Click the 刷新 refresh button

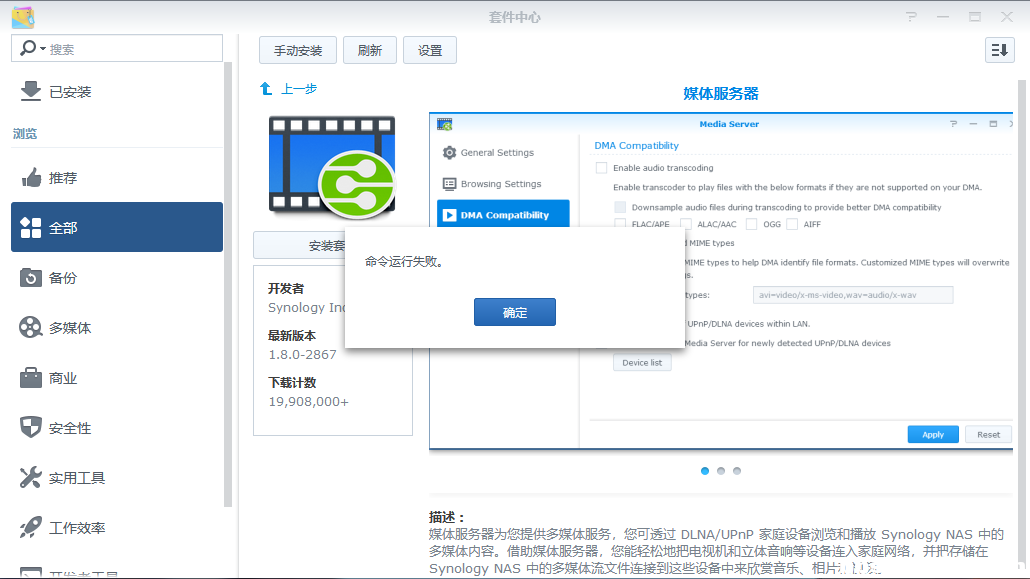(x=370, y=51)
